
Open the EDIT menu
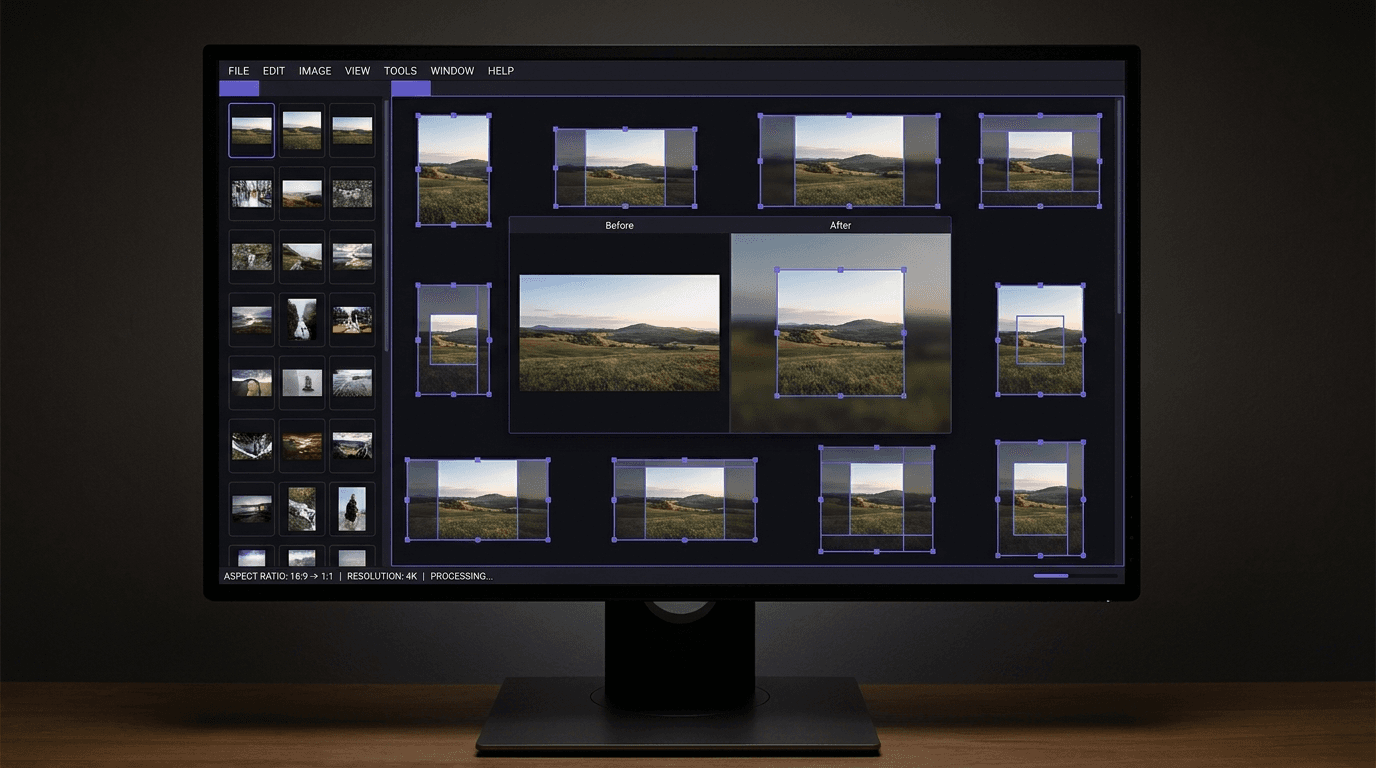pos(274,71)
